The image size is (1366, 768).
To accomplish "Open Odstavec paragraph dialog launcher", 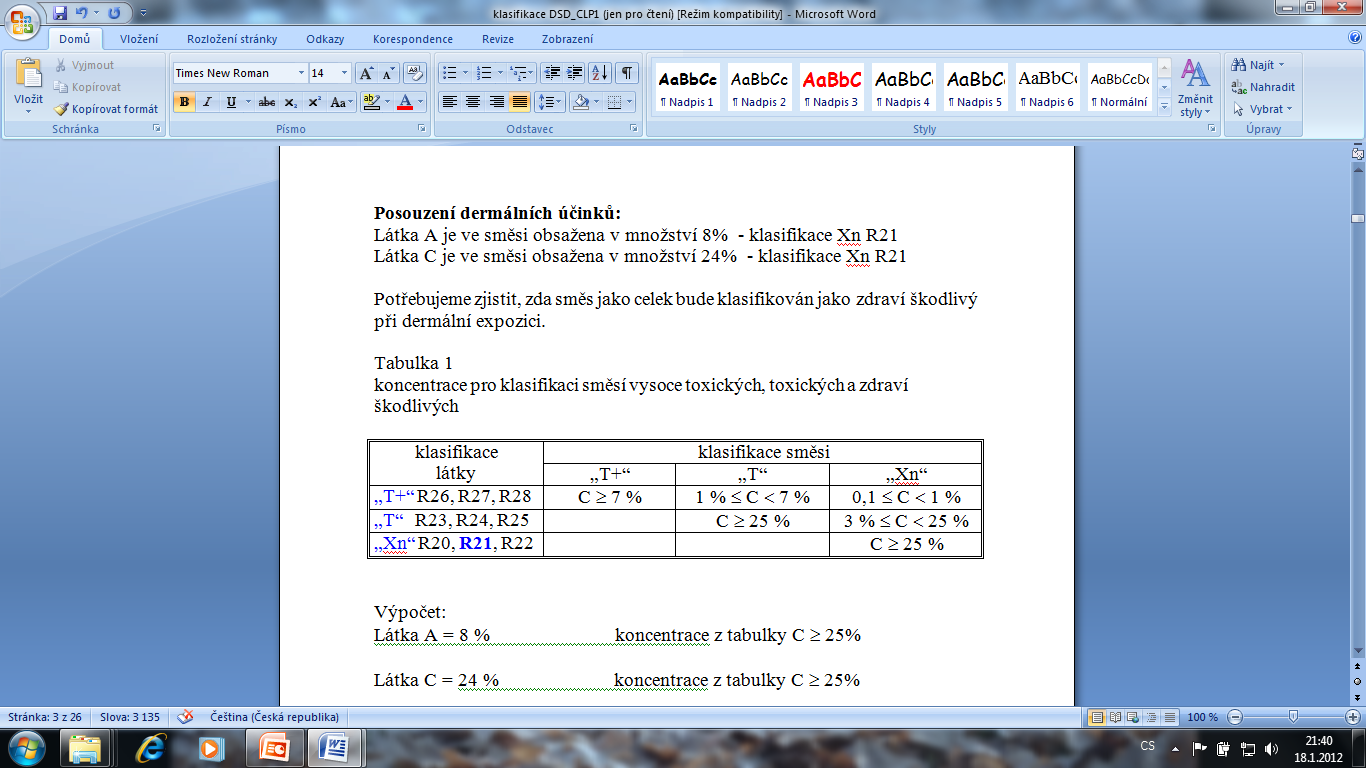I will 634,129.
